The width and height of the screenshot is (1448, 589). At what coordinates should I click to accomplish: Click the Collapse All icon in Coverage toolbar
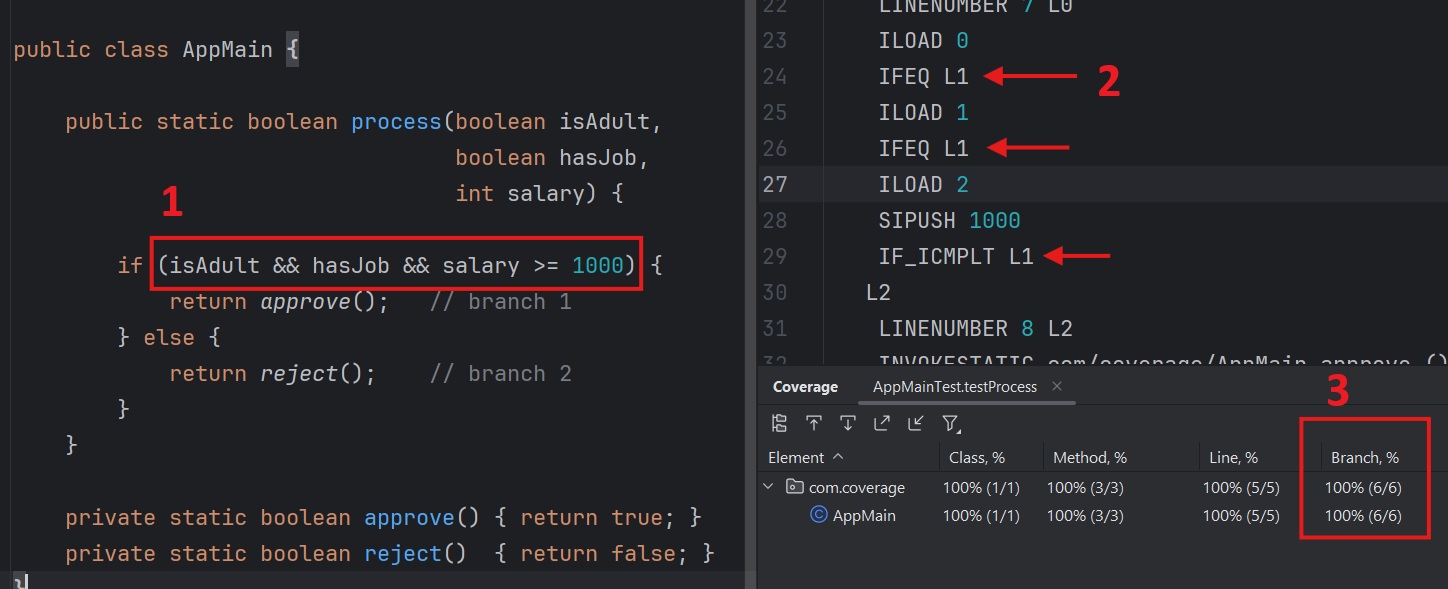[x=916, y=423]
